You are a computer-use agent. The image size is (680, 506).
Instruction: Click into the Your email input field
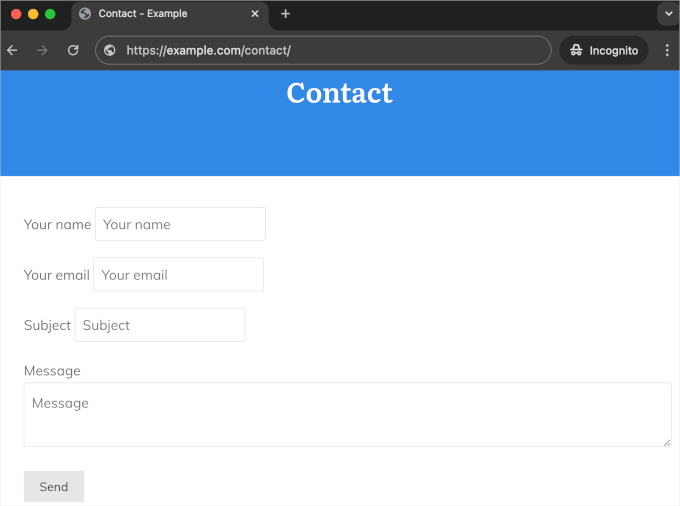pyautogui.click(x=179, y=274)
